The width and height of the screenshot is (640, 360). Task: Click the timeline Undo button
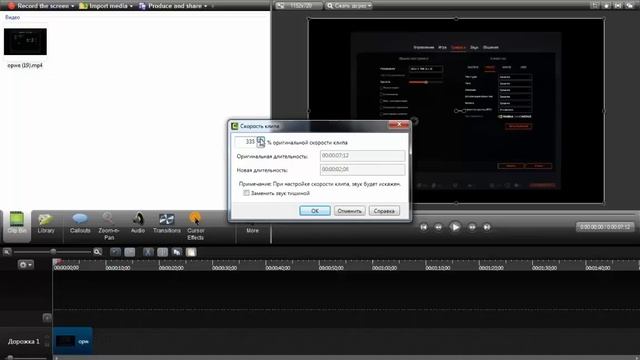(116, 252)
